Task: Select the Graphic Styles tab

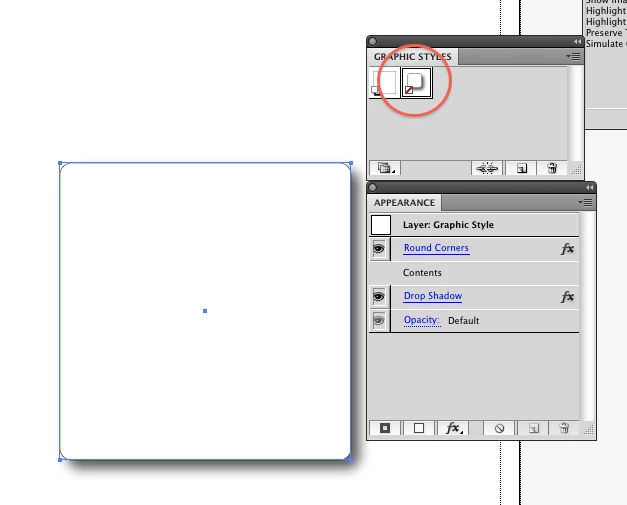Action: [413, 57]
